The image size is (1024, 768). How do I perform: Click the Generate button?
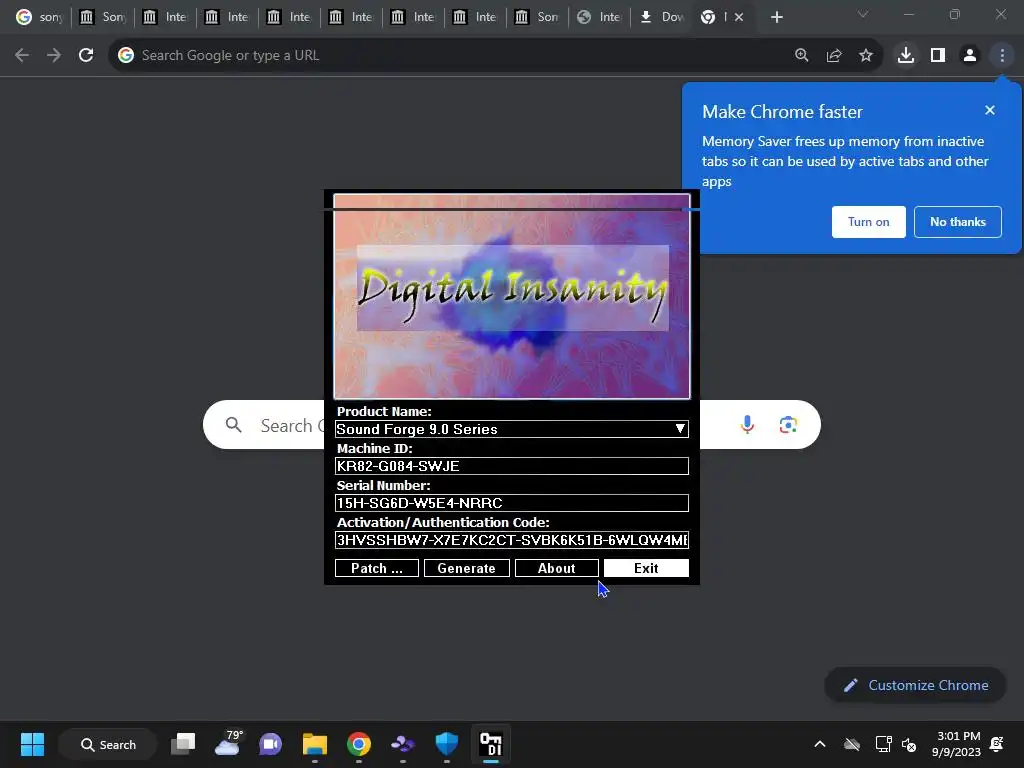coord(466,568)
